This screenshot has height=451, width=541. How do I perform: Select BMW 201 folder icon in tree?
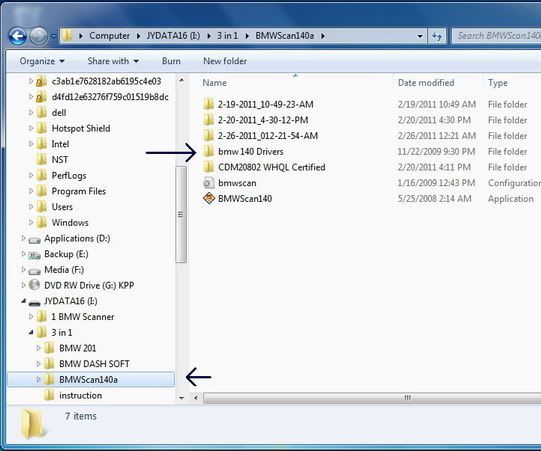coord(49,348)
